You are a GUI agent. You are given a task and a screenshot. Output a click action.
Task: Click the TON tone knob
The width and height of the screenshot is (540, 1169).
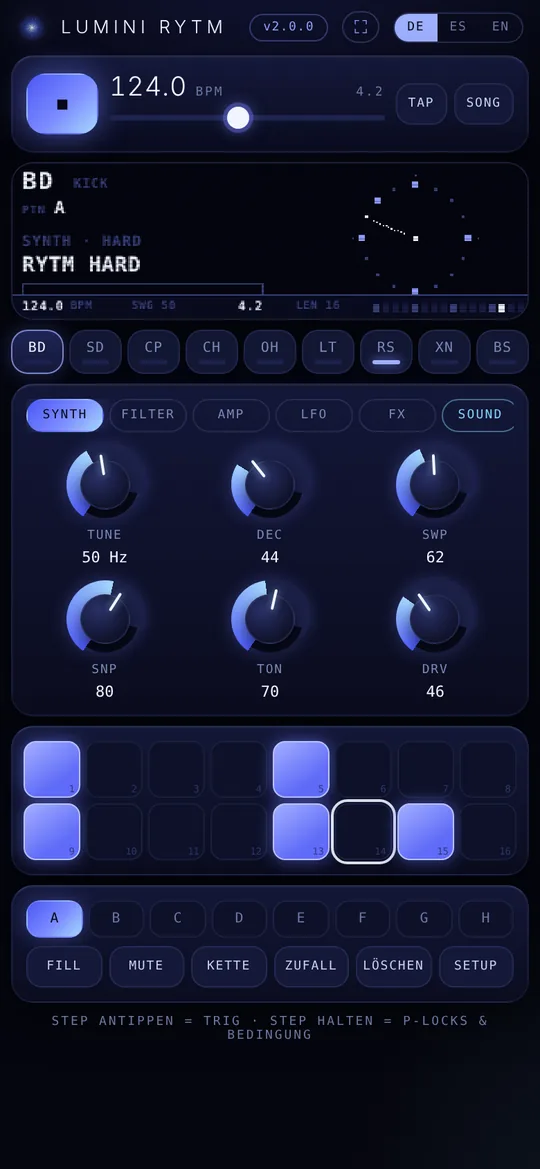pyautogui.click(x=269, y=618)
